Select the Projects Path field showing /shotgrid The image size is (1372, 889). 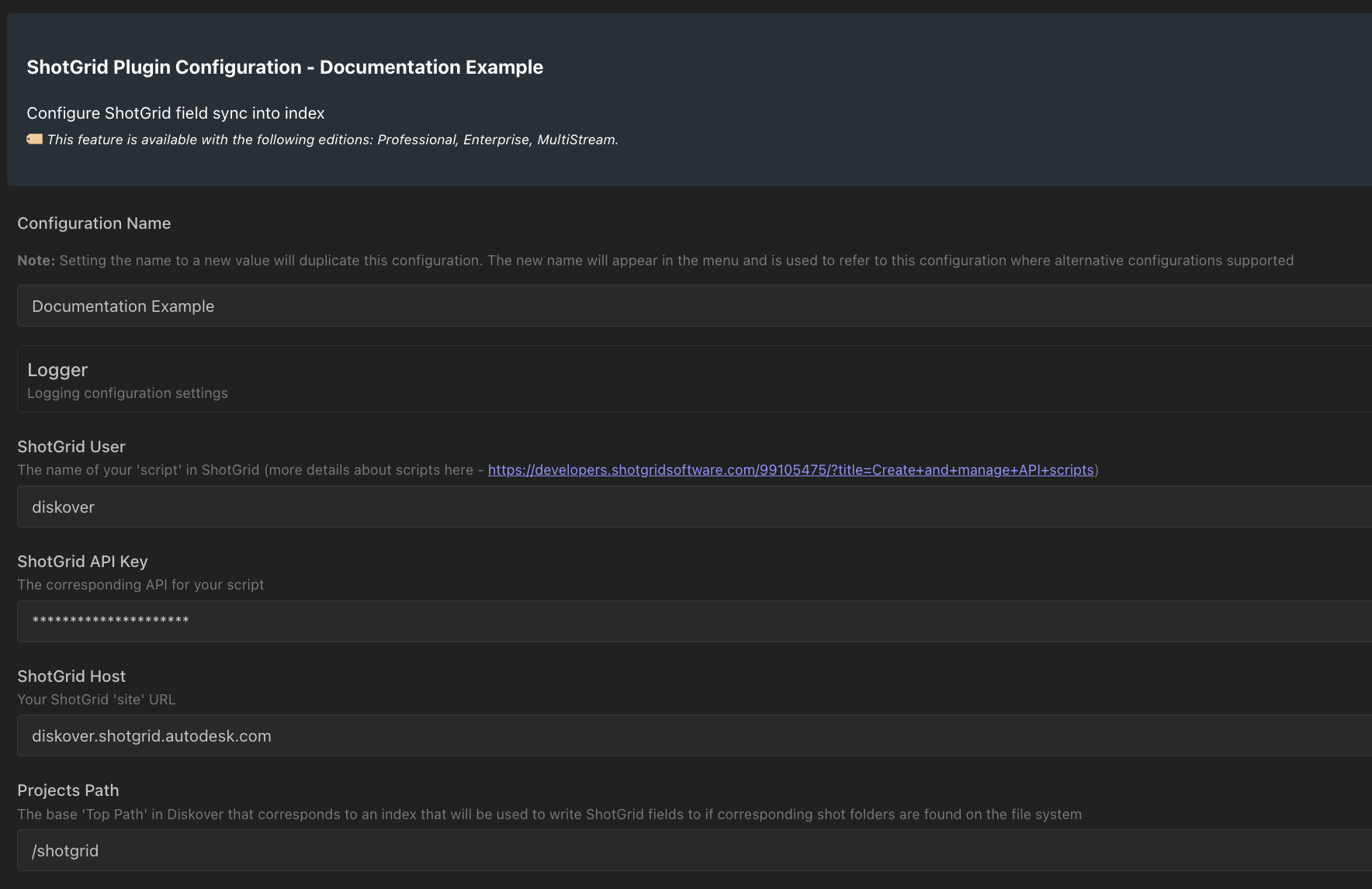point(695,850)
